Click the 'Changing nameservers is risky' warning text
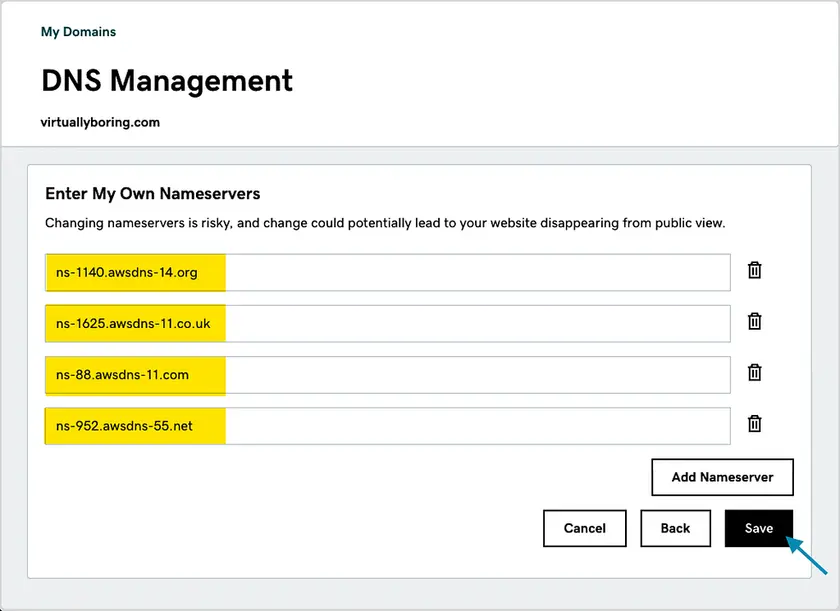840x611 pixels. pos(385,223)
